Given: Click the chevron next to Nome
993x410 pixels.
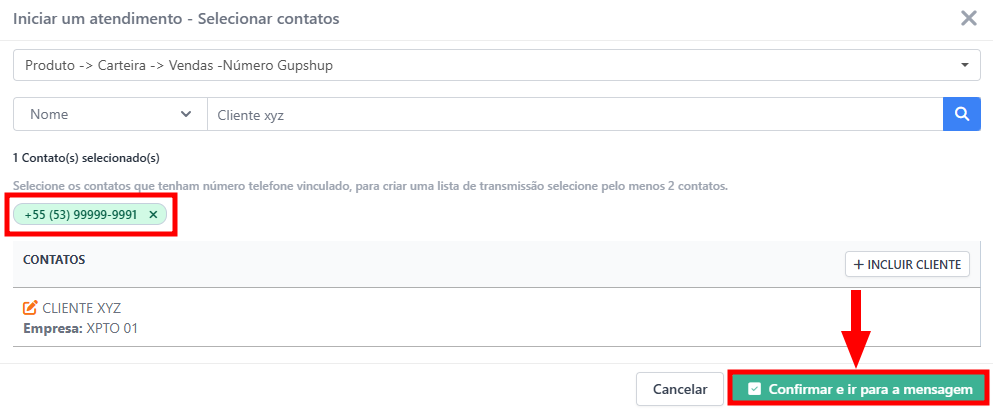Looking at the screenshot, I should tap(186, 114).
